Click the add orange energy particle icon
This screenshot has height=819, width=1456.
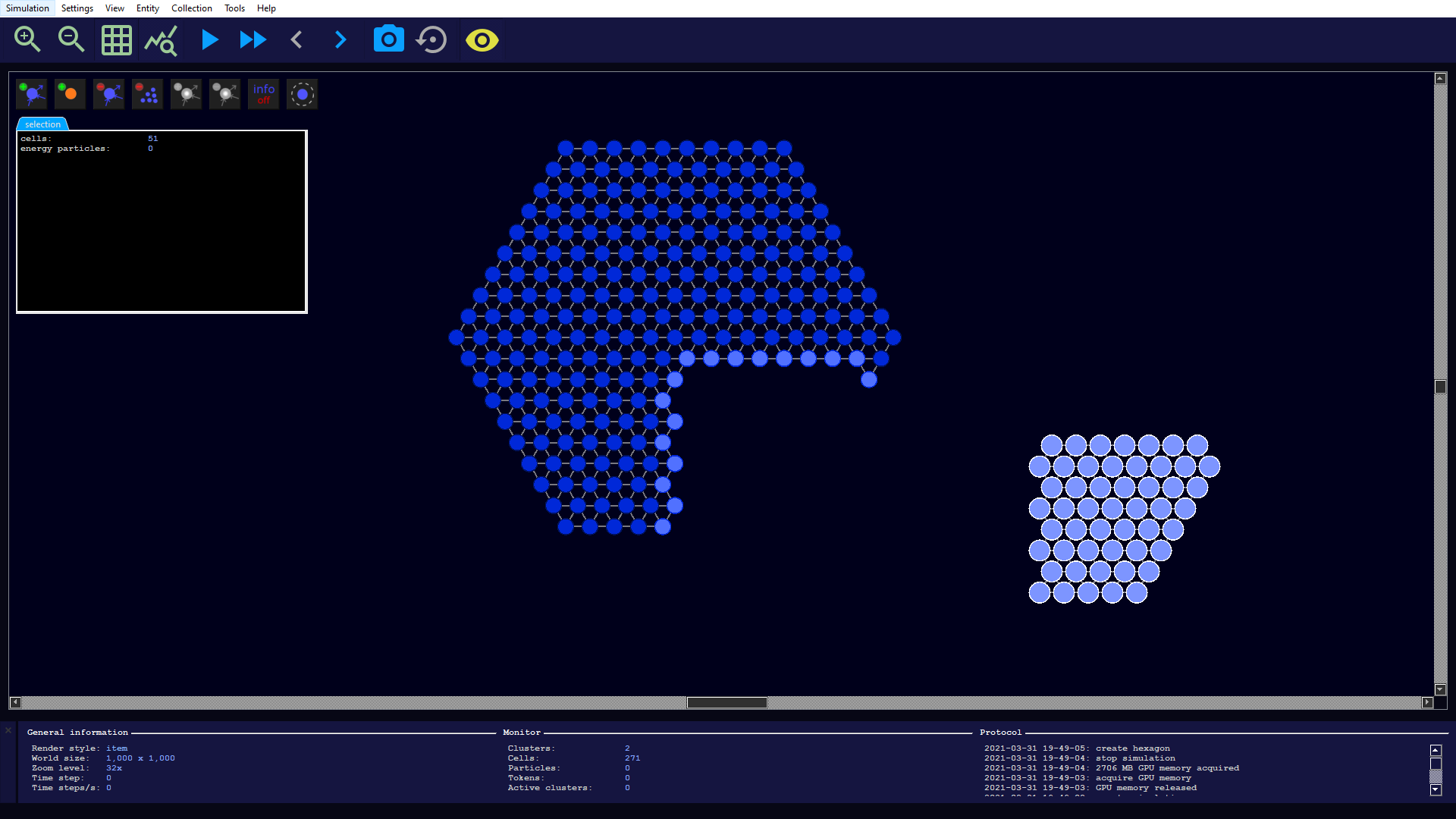pyautogui.click(x=70, y=94)
